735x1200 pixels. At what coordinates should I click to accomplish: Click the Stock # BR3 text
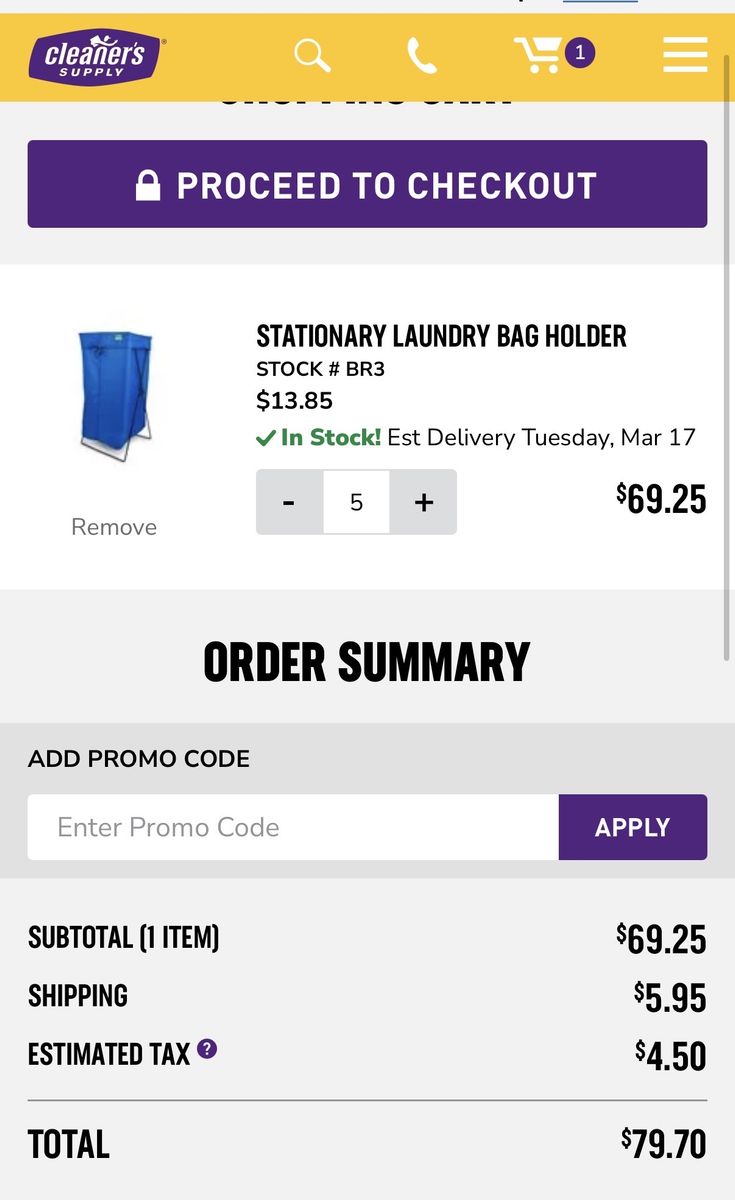[x=320, y=369]
